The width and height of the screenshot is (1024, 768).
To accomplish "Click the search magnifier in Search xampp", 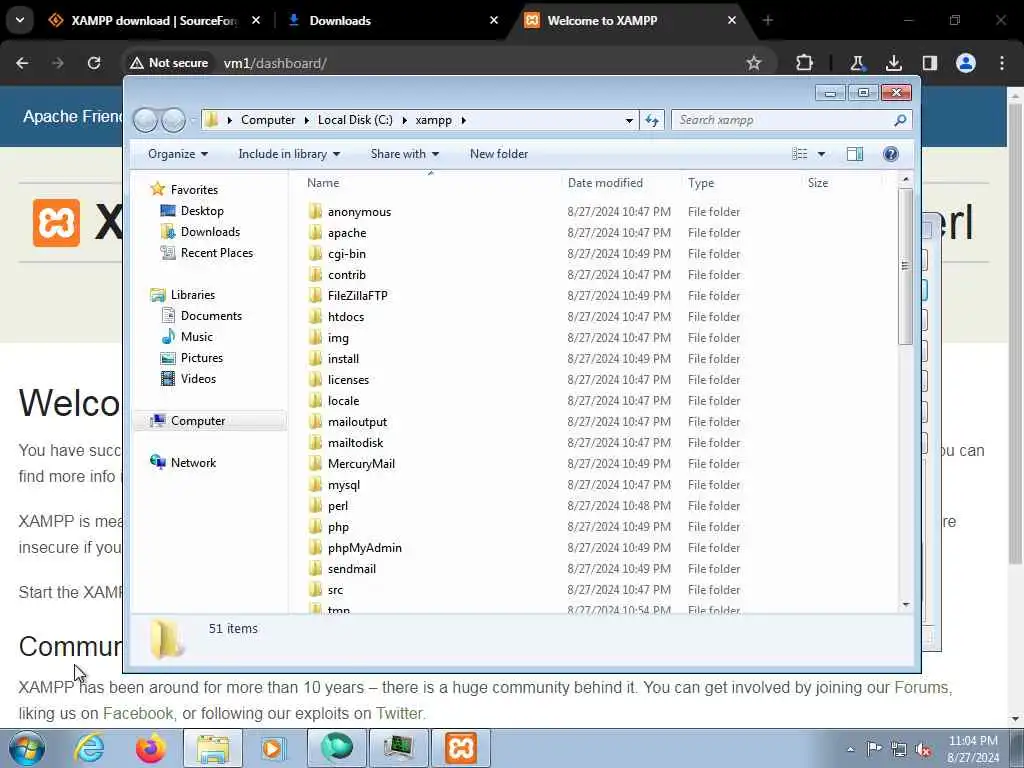I will tap(900, 120).
